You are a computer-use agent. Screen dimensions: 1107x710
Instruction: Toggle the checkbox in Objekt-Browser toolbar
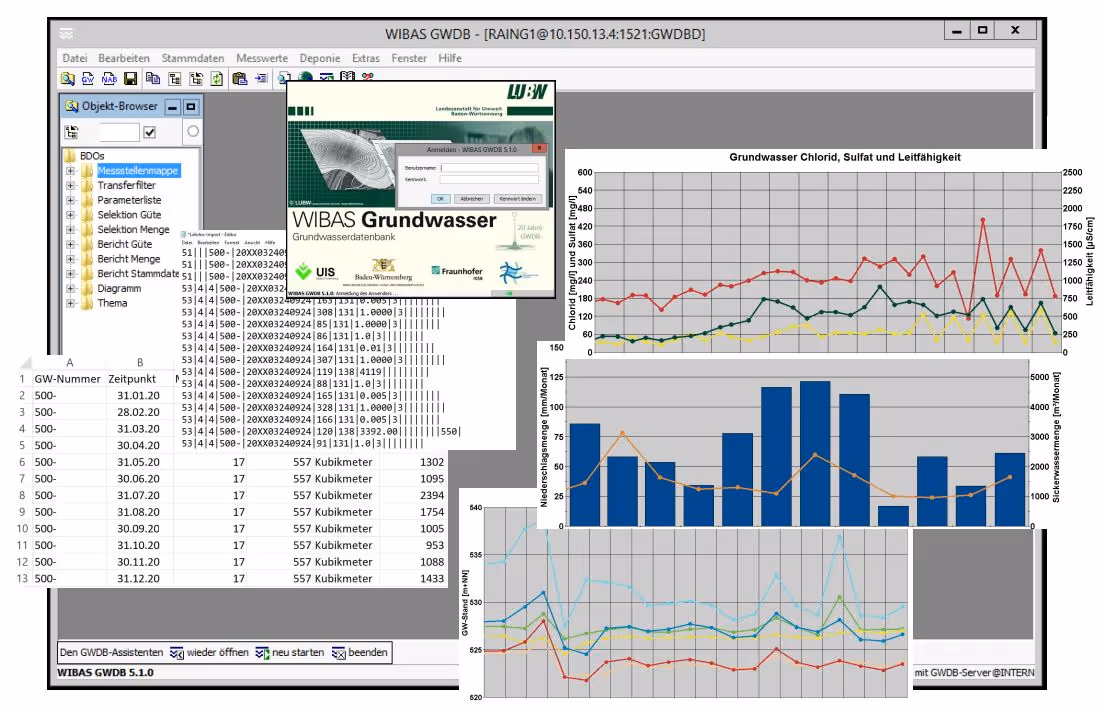[x=150, y=132]
